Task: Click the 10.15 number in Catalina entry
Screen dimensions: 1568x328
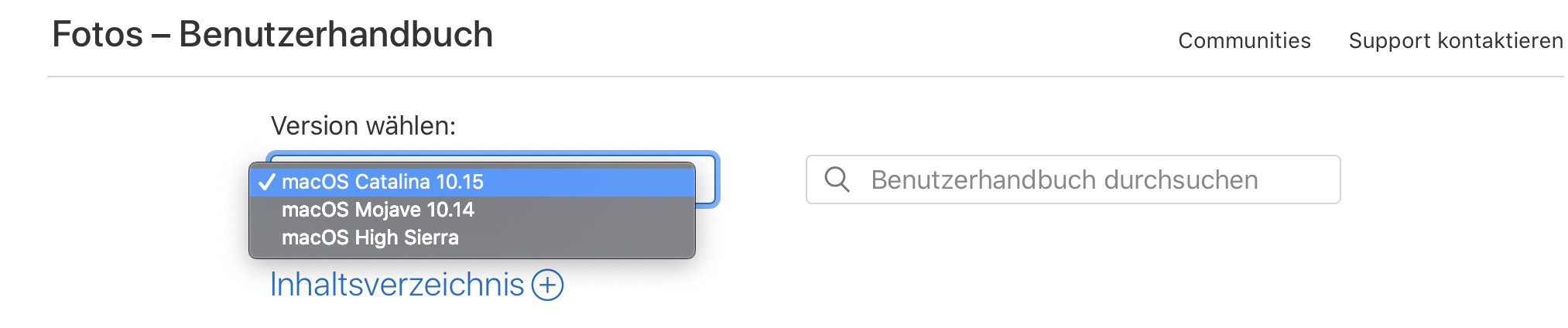Action: point(460,182)
